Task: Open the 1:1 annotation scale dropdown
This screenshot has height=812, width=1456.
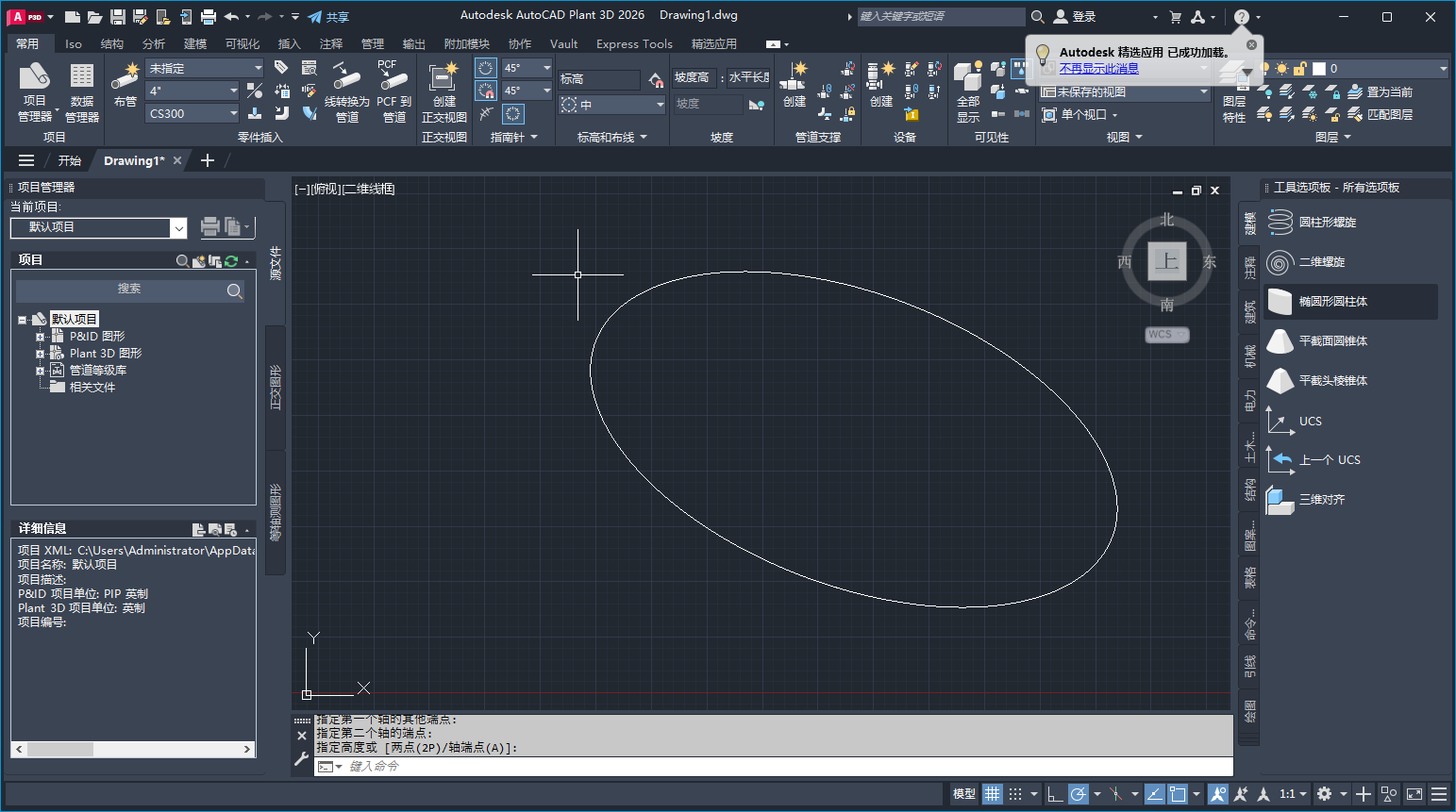Action: (x=1293, y=794)
